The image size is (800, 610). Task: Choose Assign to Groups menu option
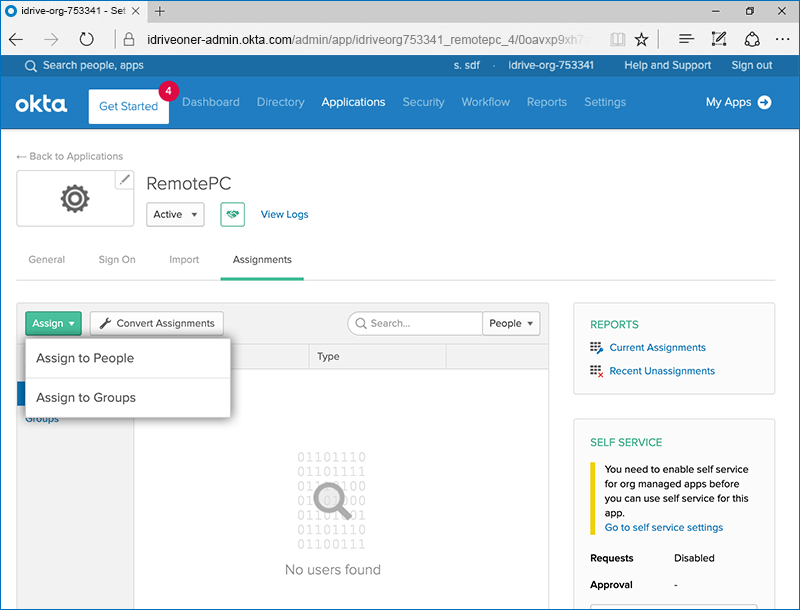86,397
